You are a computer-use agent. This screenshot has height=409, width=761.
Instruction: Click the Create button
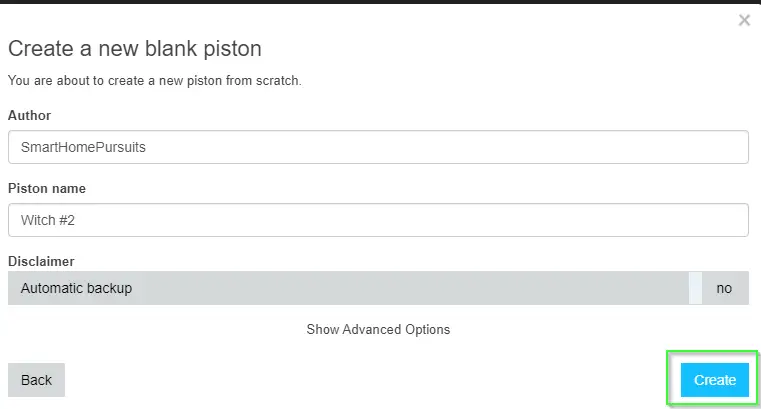point(714,380)
